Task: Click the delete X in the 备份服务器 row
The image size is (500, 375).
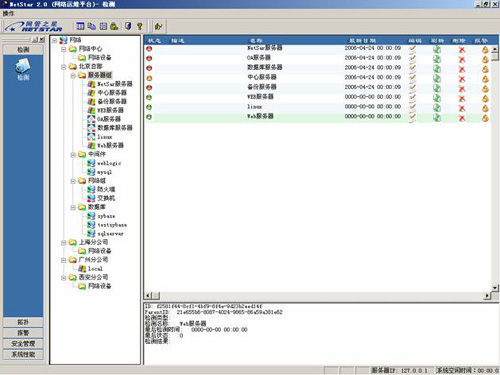Action: tap(462, 89)
